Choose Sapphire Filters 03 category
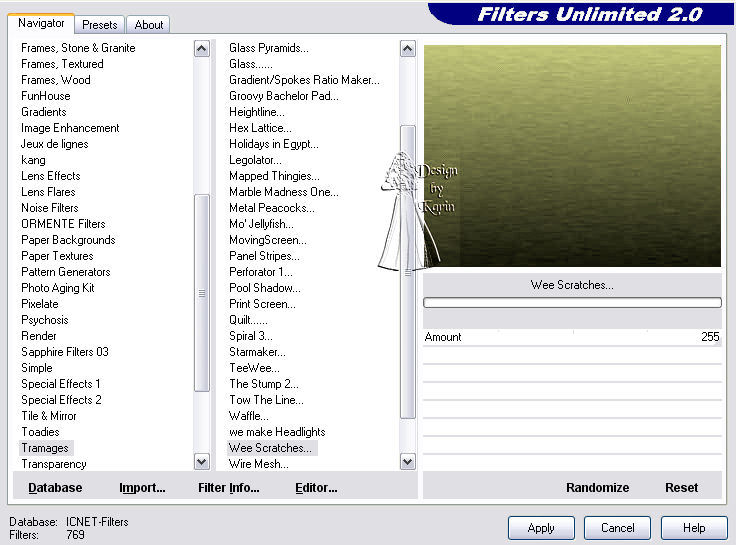 tap(65, 352)
